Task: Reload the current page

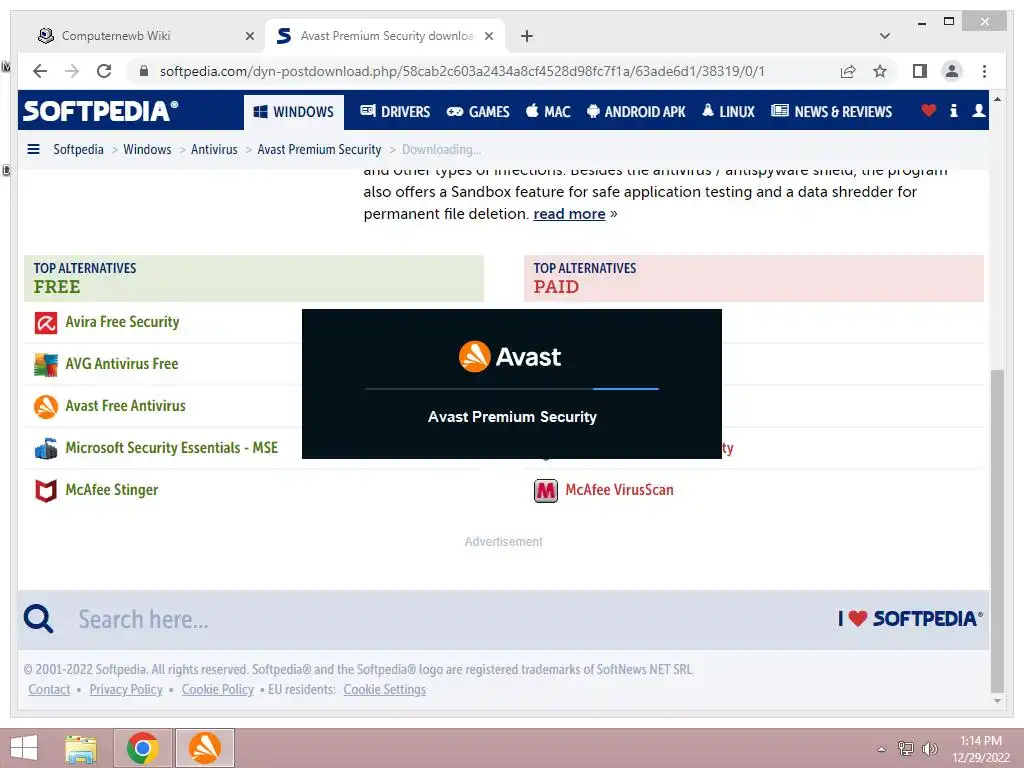Action: [104, 71]
